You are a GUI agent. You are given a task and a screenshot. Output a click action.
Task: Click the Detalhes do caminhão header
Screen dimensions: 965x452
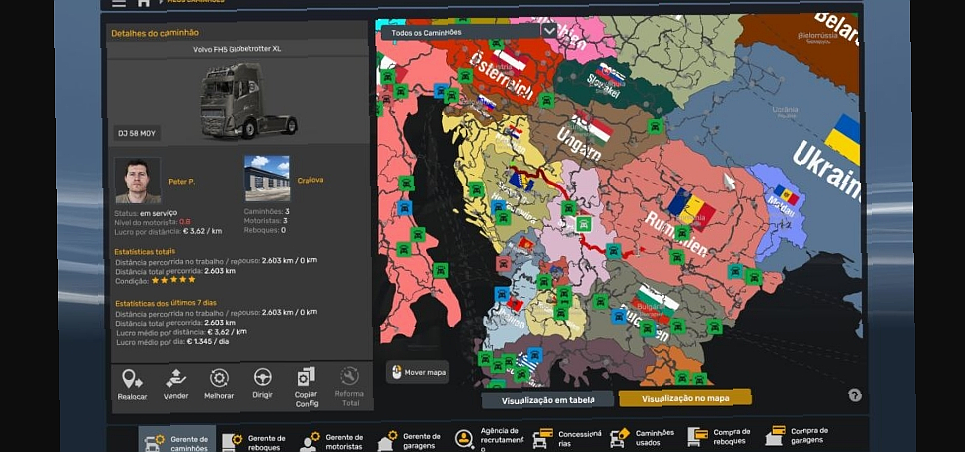coord(154,33)
